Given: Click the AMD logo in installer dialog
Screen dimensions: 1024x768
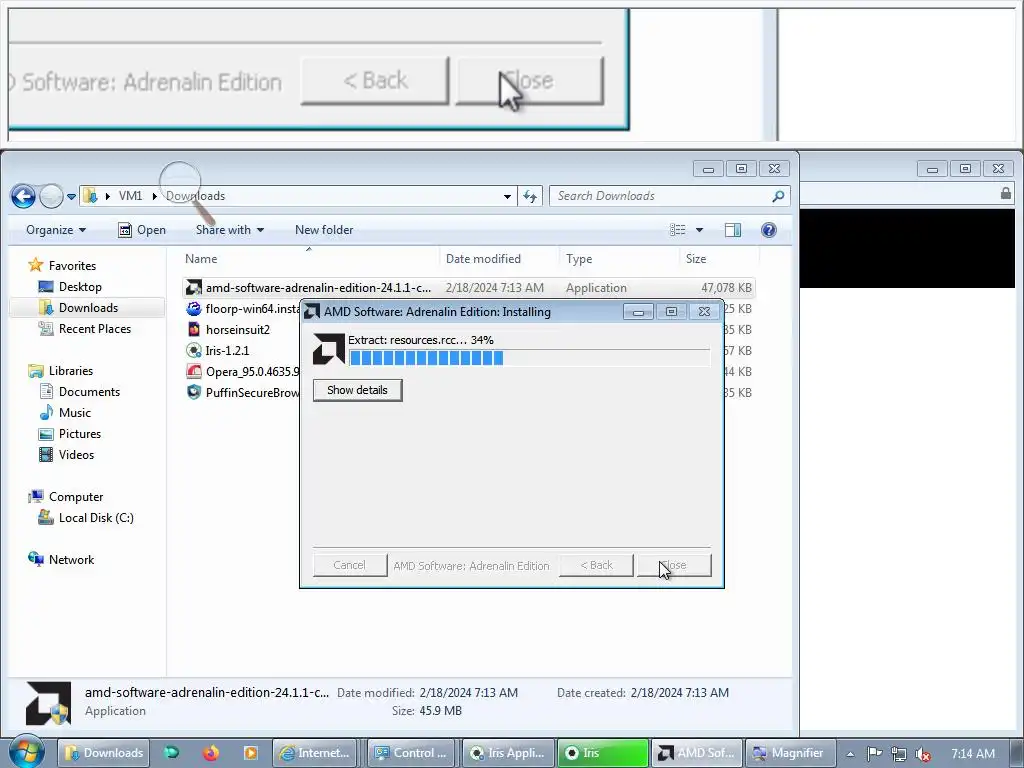Looking at the screenshot, I should point(328,349).
